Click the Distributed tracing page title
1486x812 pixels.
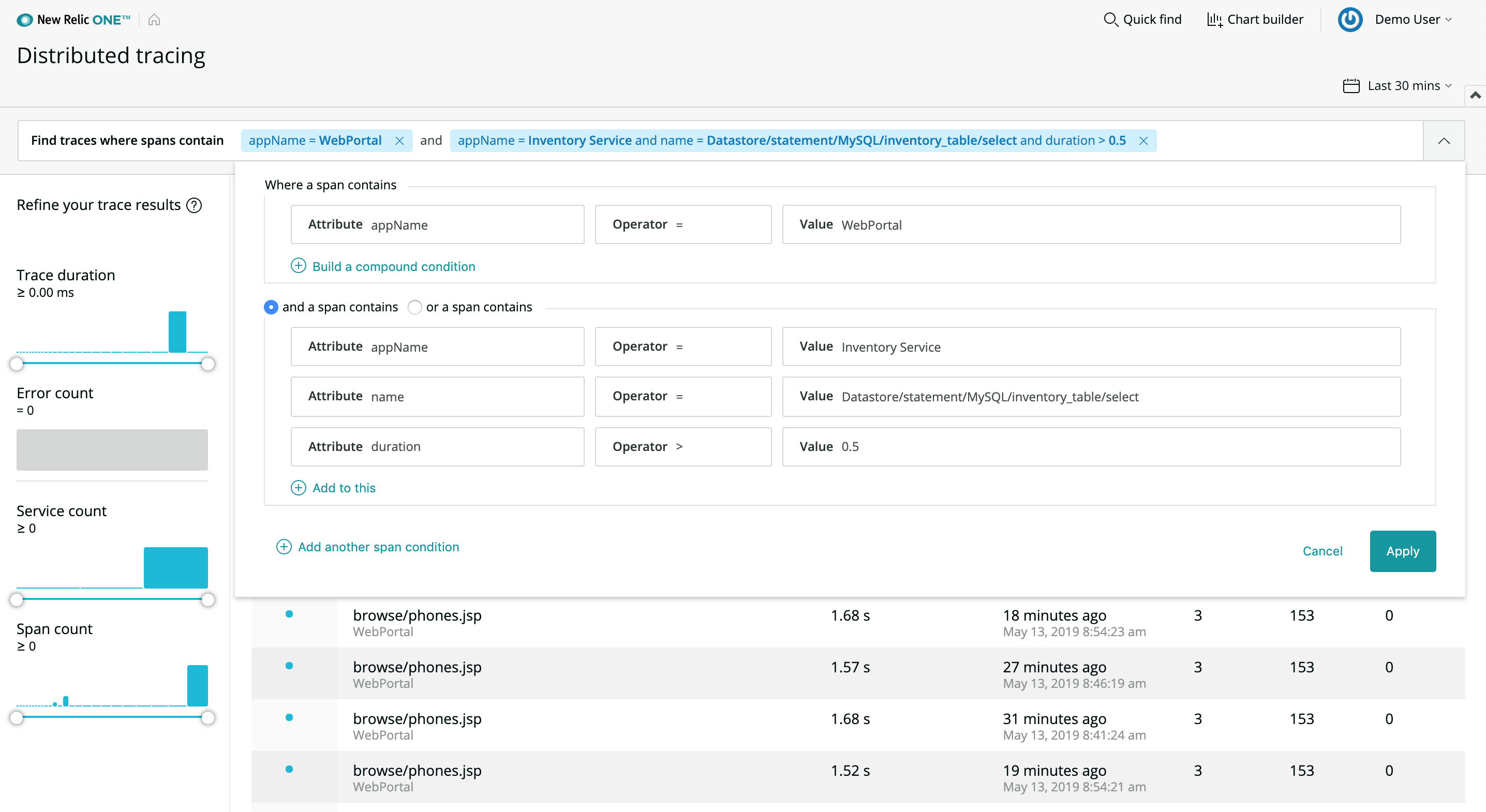(x=111, y=55)
